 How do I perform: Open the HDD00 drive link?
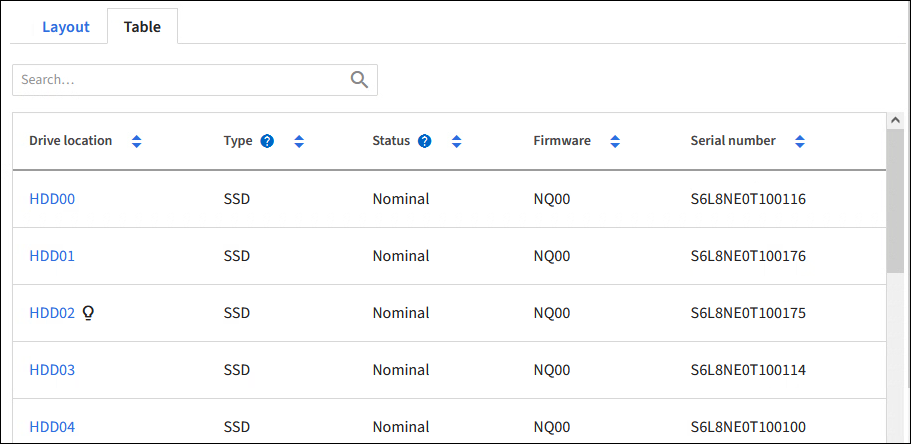tap(52, 199)
